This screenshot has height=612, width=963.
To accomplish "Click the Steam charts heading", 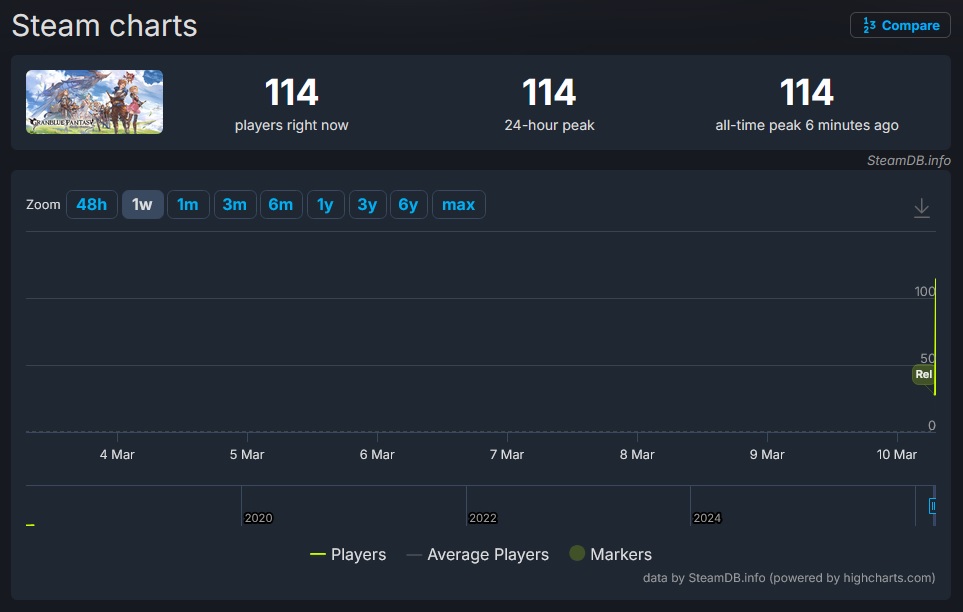I will (x=104, y=26).
